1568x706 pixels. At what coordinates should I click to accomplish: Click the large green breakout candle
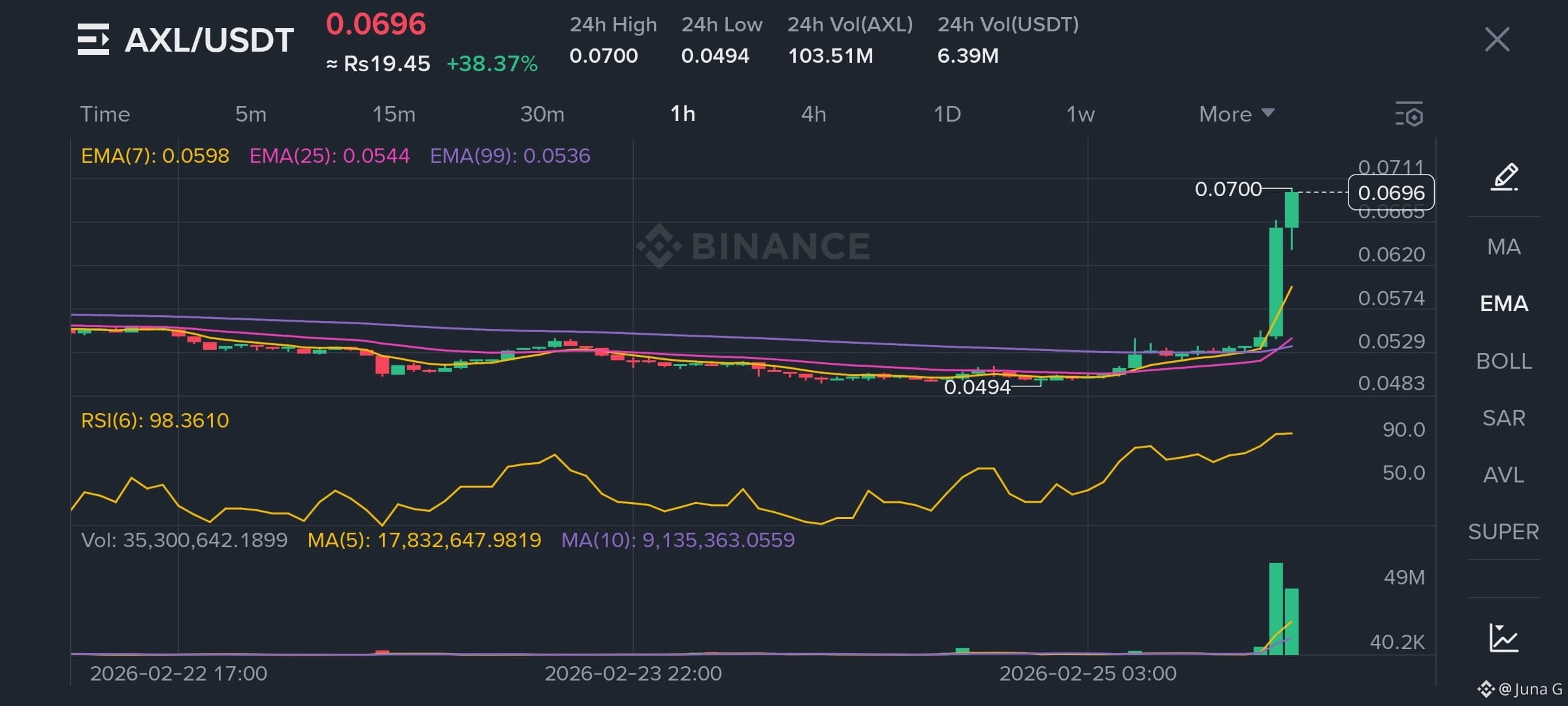[x=1276, y=282]
